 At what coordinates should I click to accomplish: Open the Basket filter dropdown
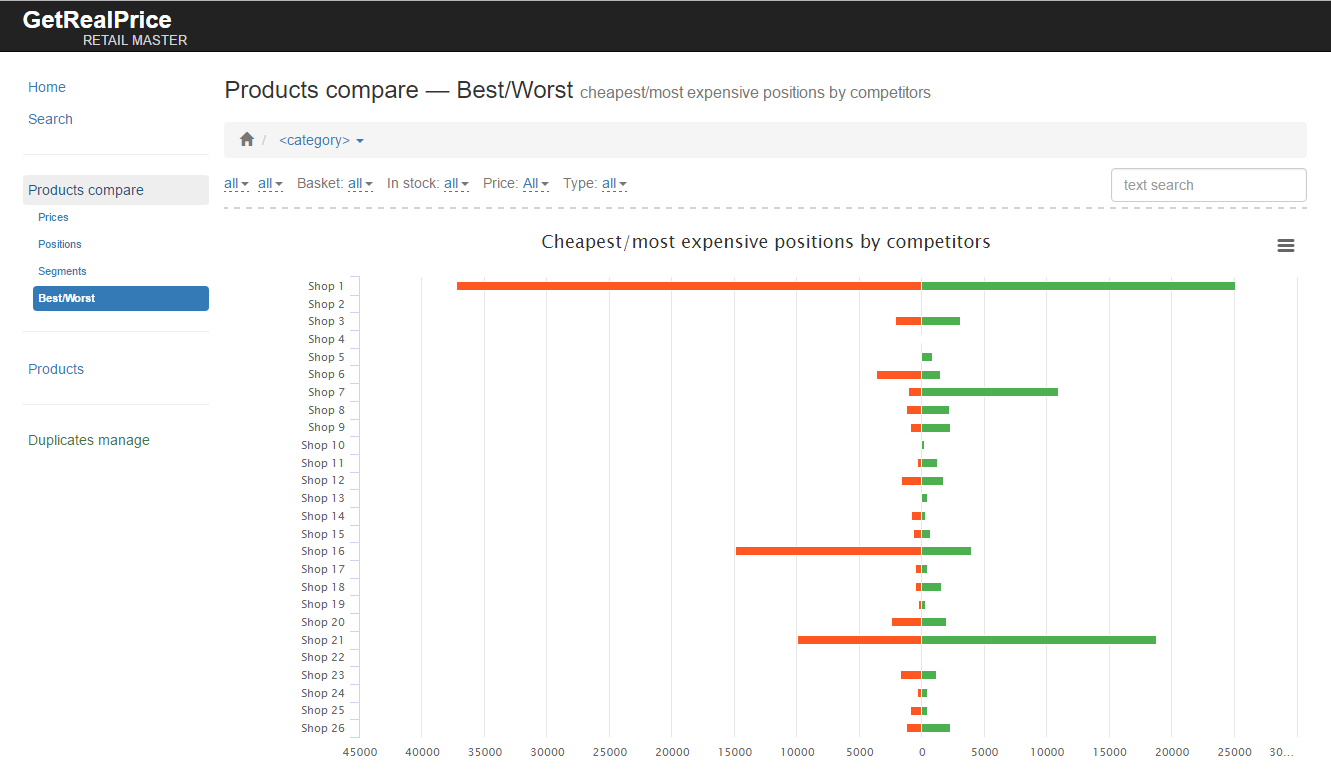(360, 184)
